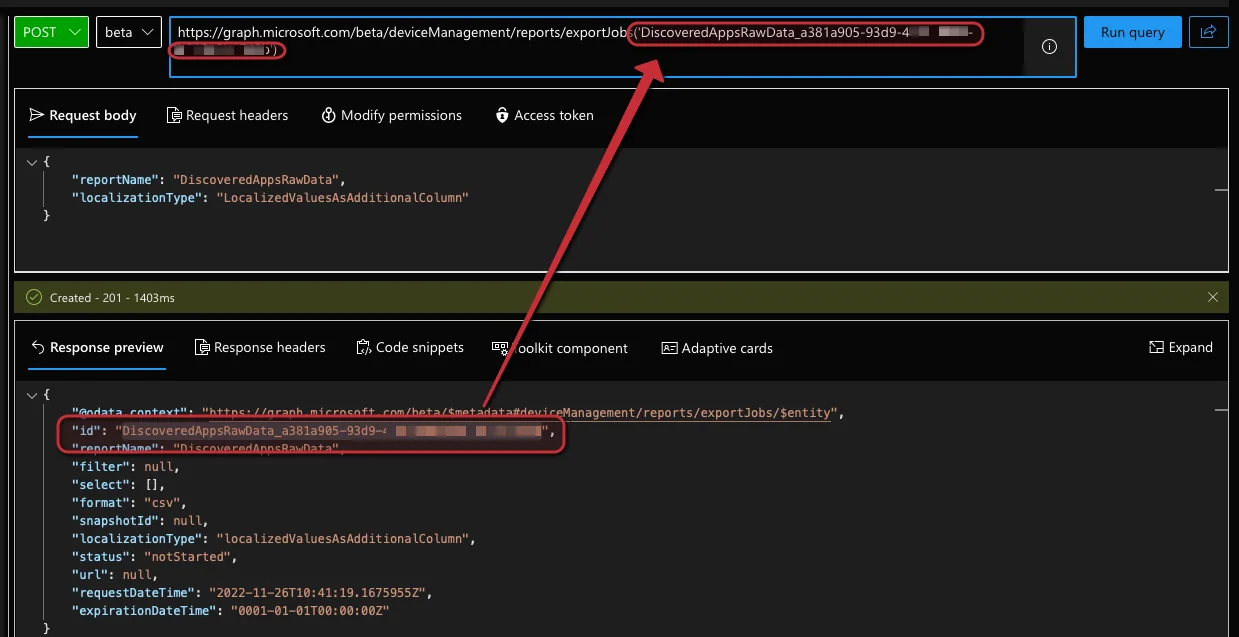Click the "snapshotId" null line

point(139,520)
